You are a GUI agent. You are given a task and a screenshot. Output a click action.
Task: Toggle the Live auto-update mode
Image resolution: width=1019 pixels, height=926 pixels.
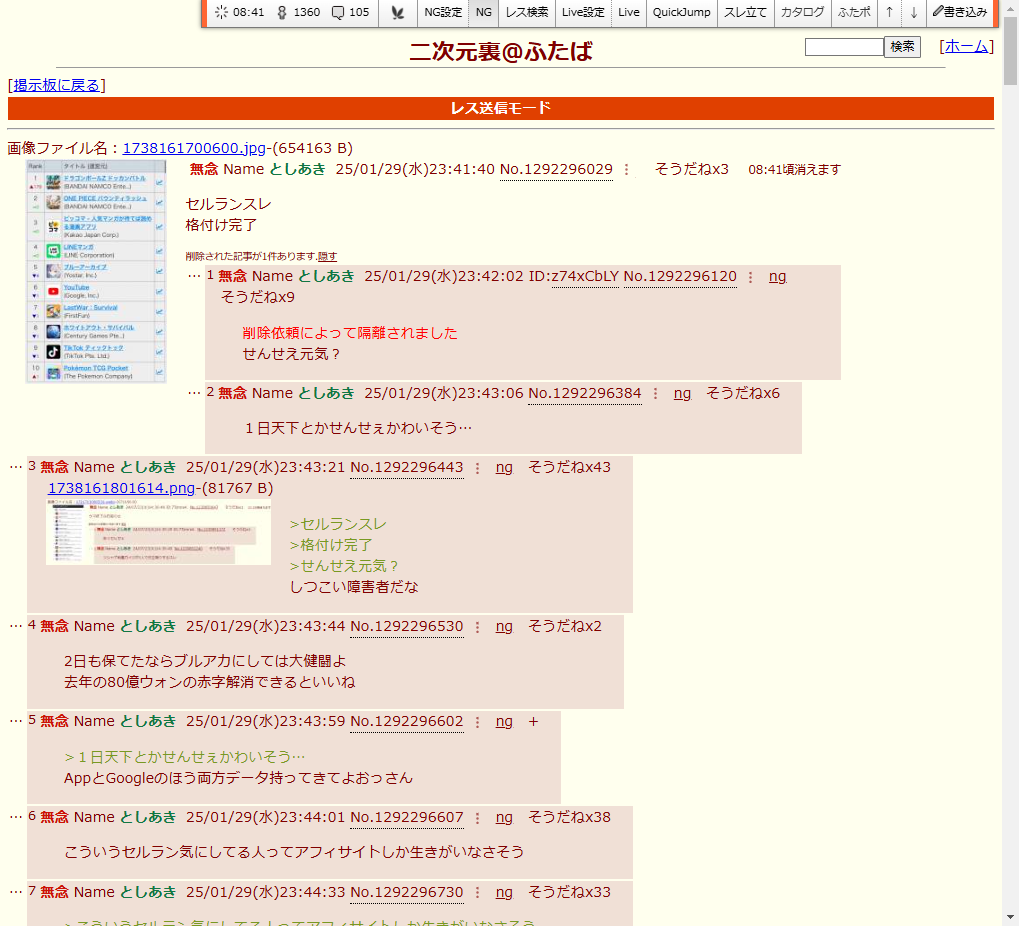pyautogui.click(x=629, y=13)
